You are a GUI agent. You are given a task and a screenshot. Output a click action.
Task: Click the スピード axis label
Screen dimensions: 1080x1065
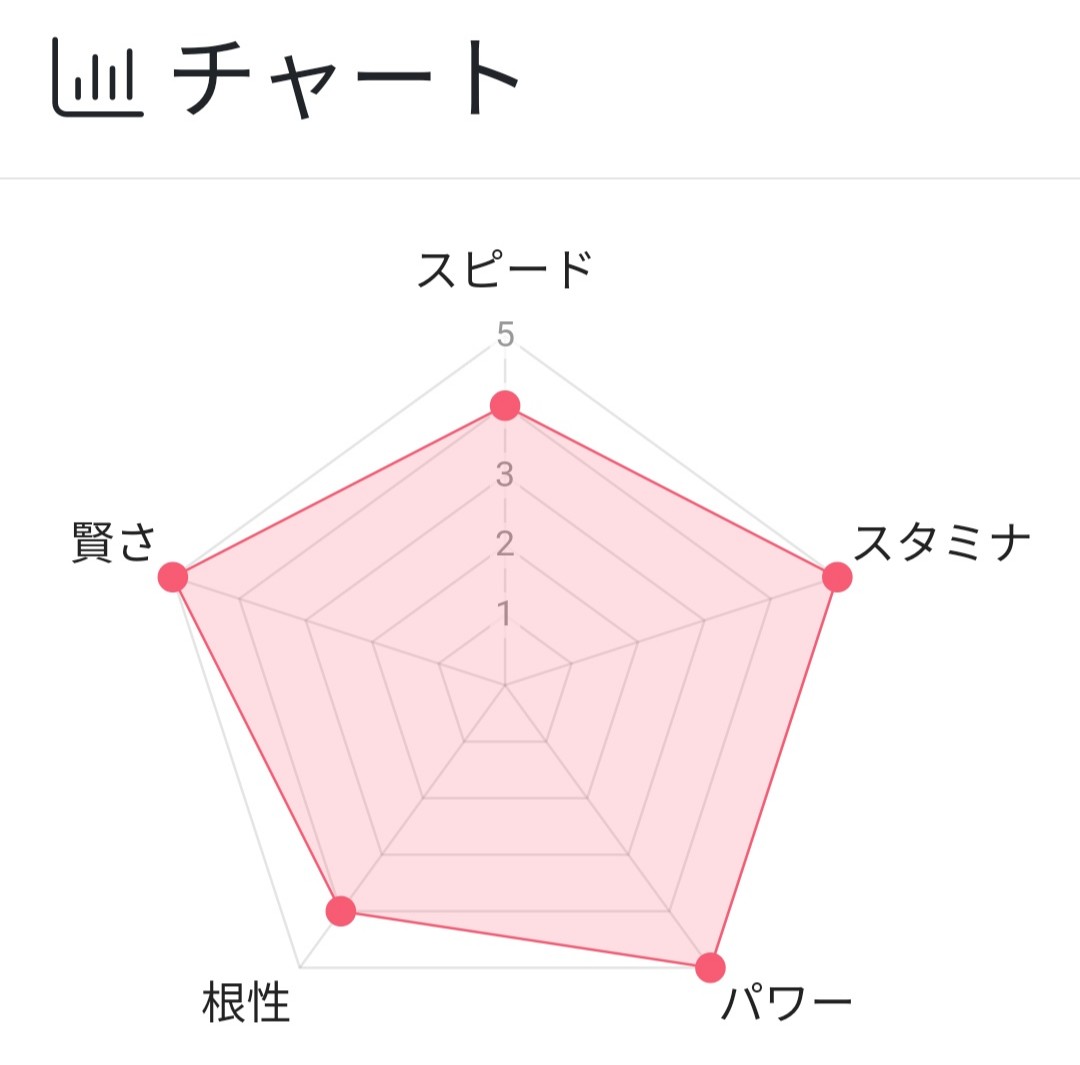click(505, 270)
